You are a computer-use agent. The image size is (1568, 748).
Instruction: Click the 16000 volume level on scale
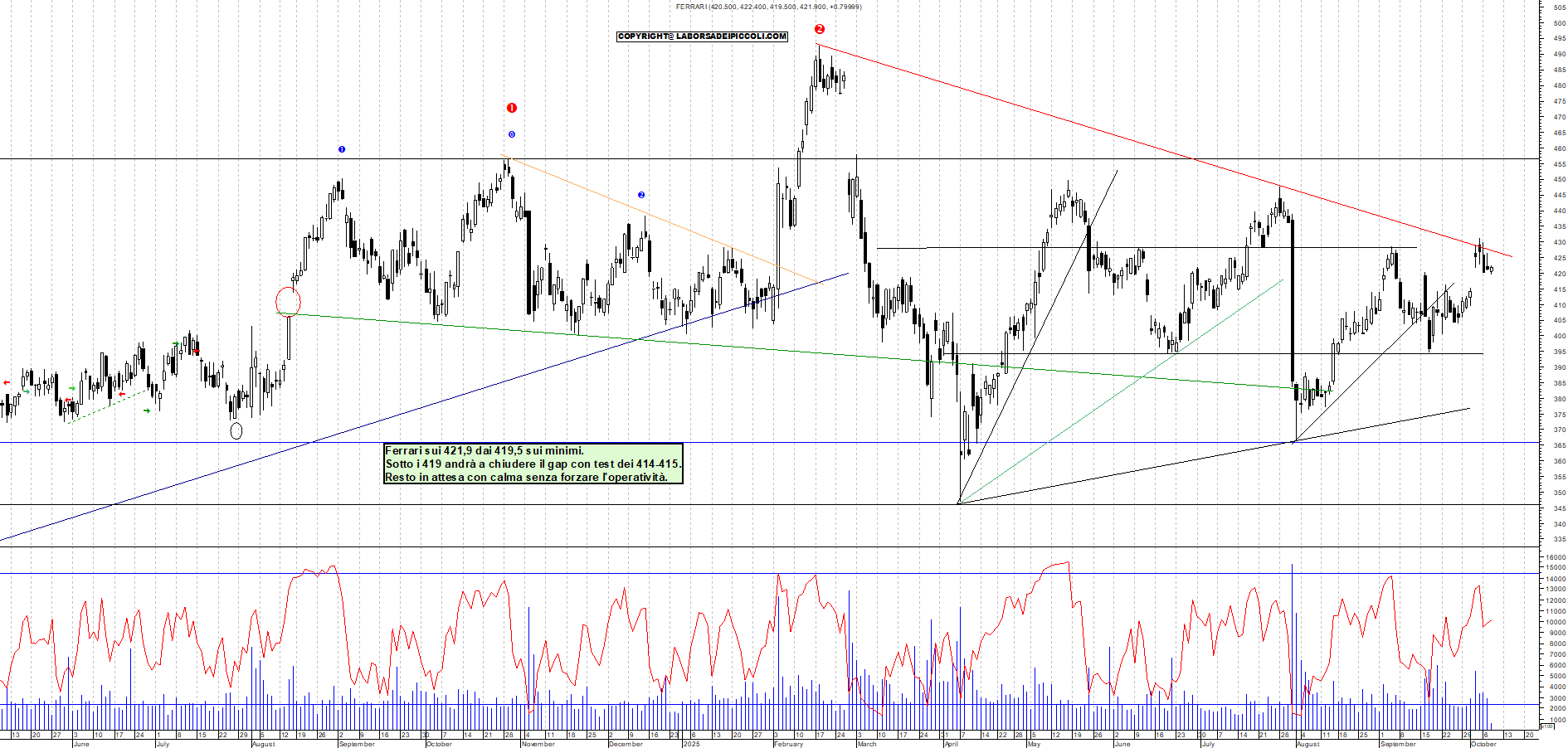(x=1556, y=557)
